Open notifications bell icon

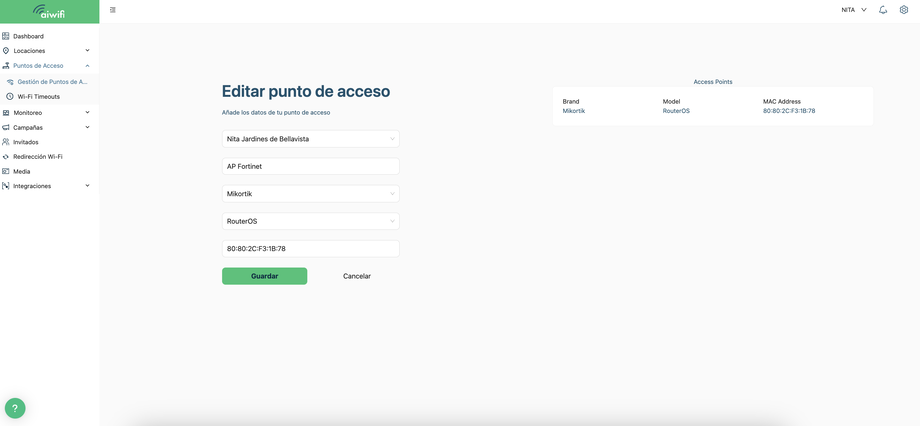coord(882,10)
